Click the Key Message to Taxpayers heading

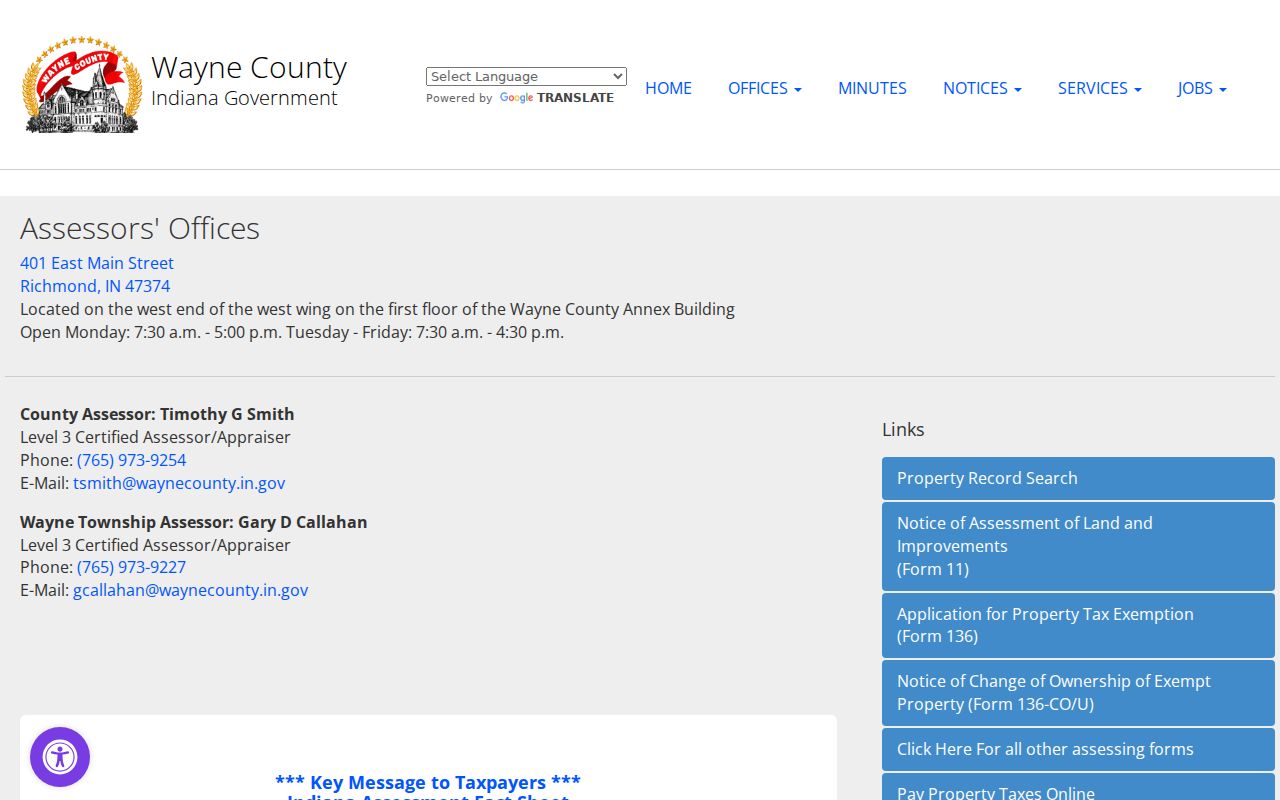coord(428,782)
